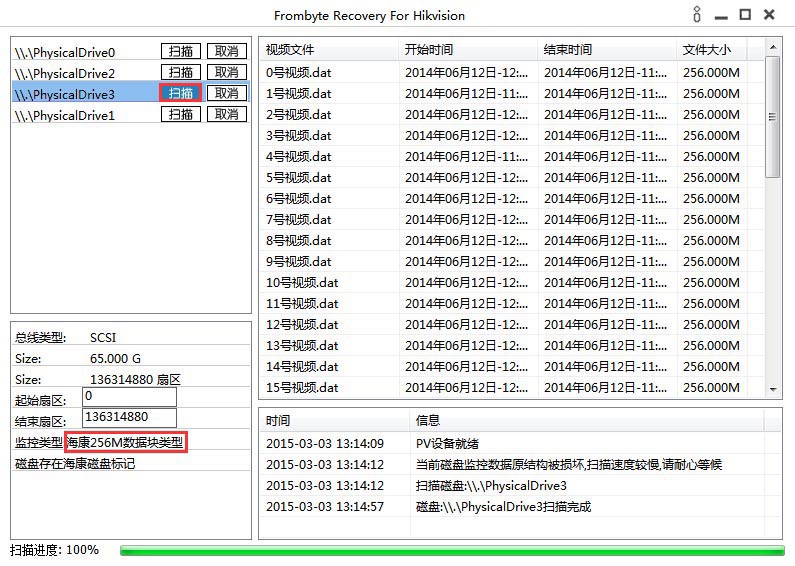
Task: Click the 扫描进度: 100% status label
Action: click(54, 550)
